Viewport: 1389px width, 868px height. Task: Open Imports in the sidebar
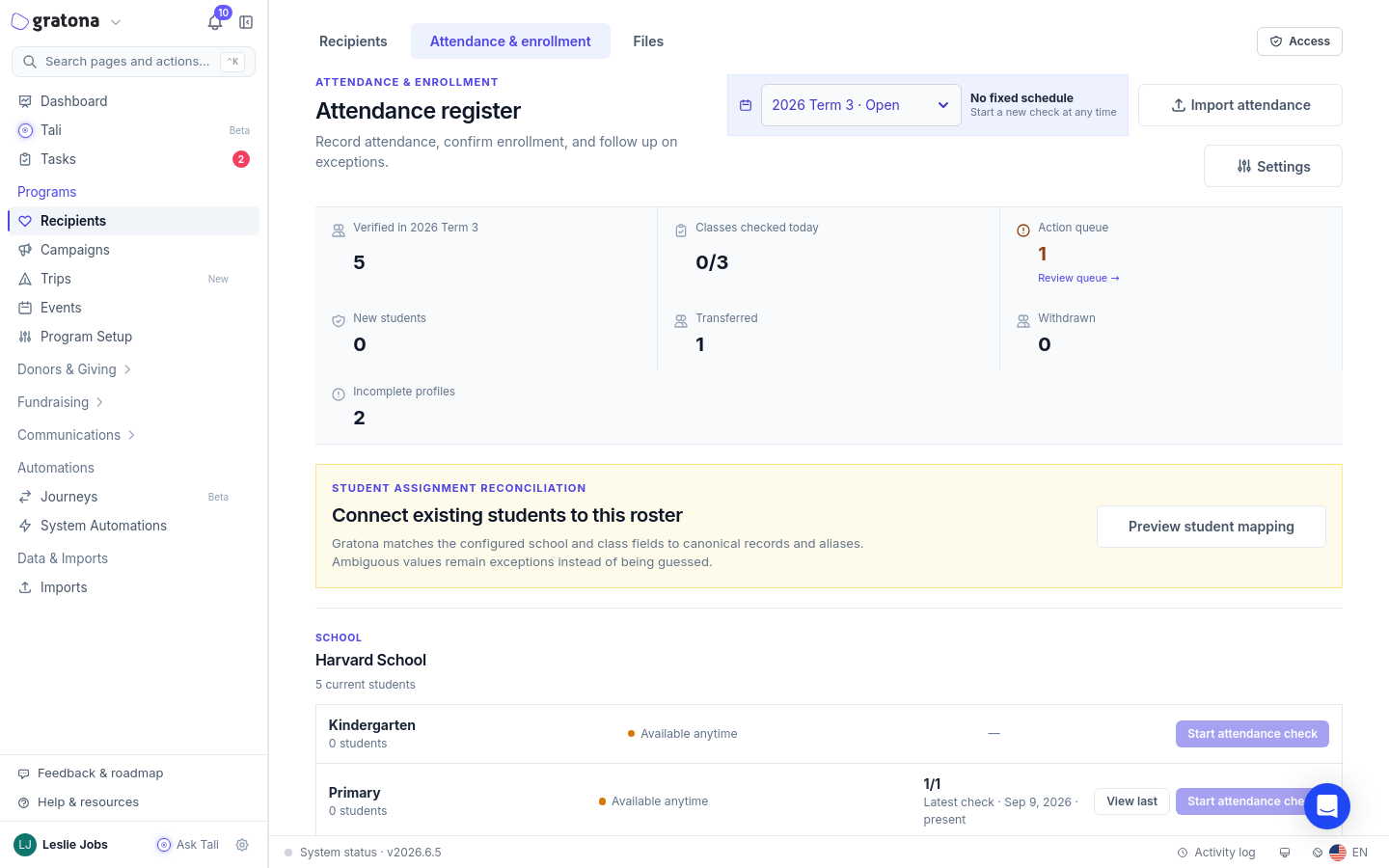[133, 587]
